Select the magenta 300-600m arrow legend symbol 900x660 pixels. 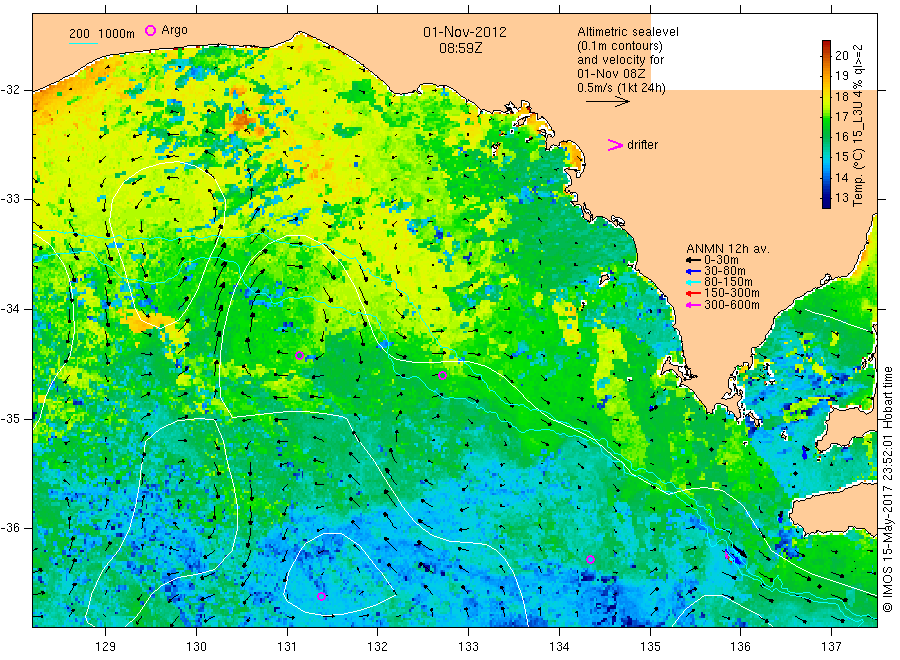(x=694, y=305)
